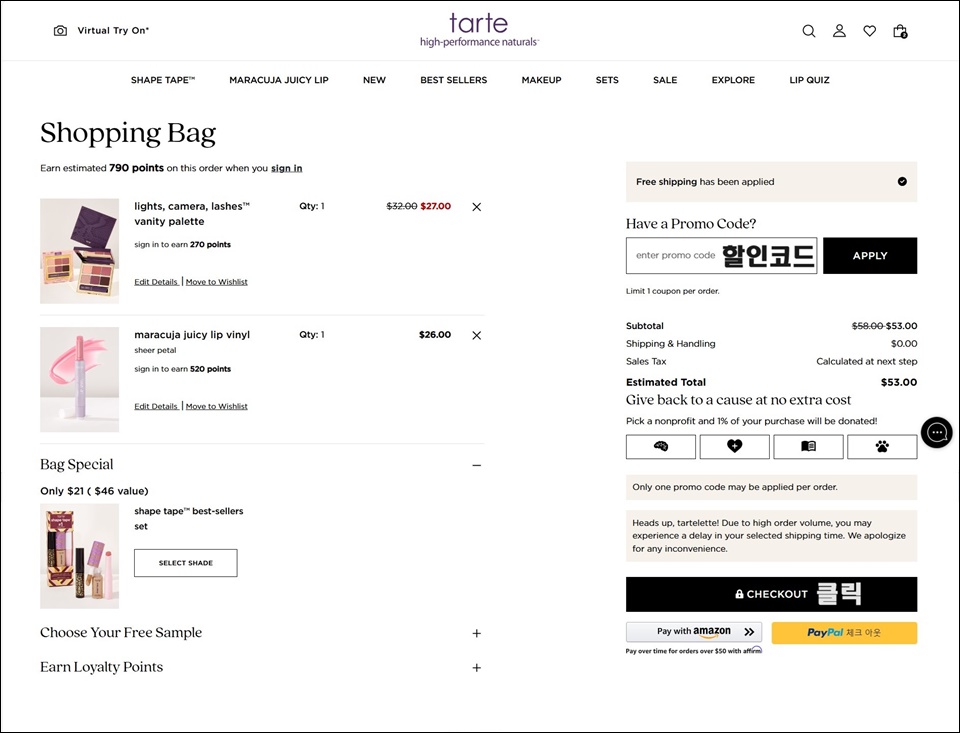The height and width of the screenshot is (733, 960).
Task: Open the wishlist heart icon
Action: 869,31
